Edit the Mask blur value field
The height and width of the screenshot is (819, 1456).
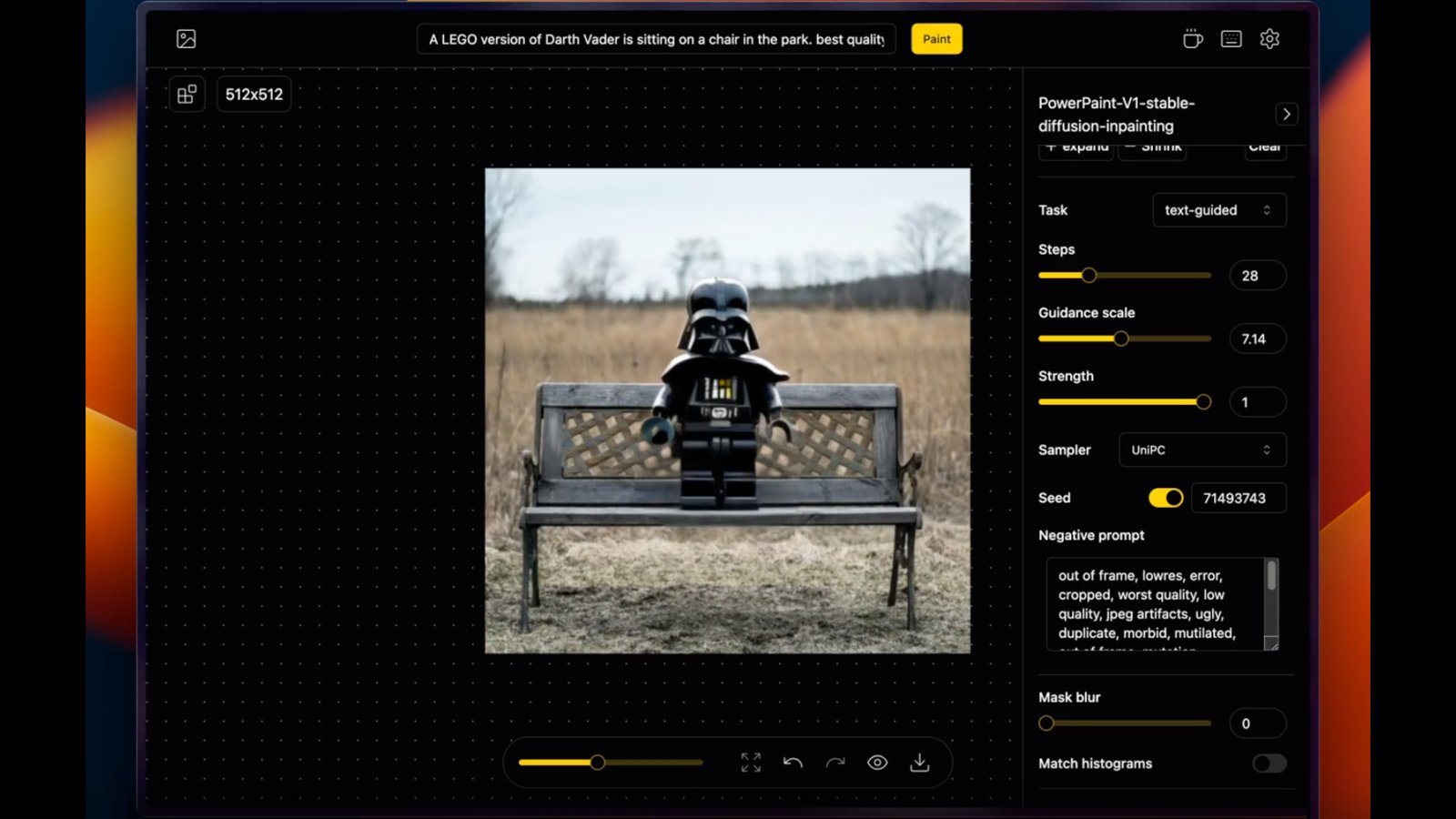(1258, 723)
